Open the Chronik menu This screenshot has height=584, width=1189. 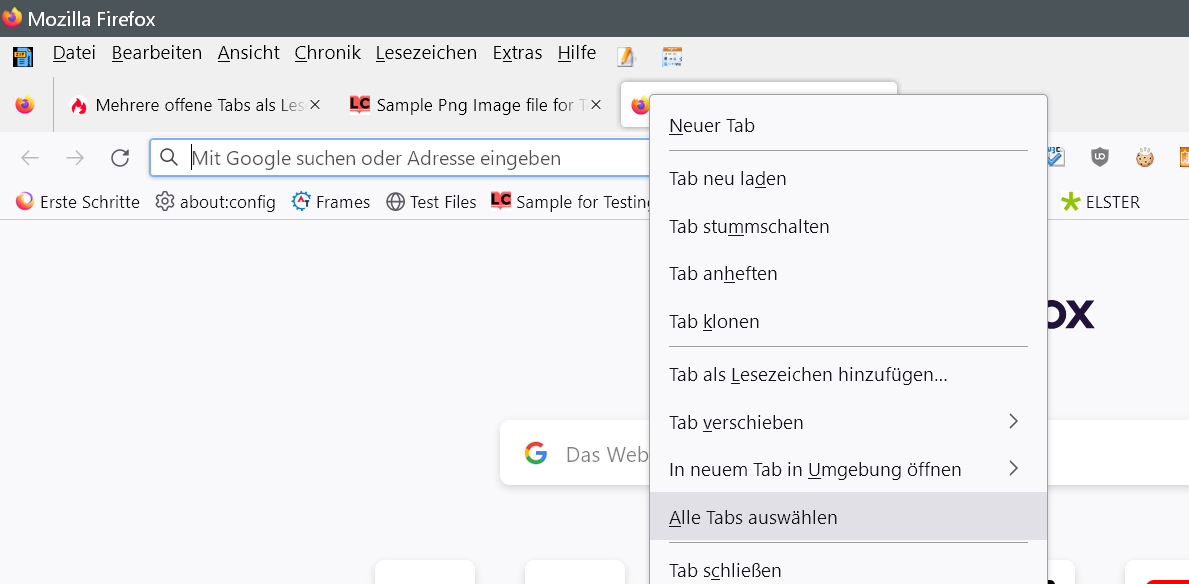click(x=327, y=53)
